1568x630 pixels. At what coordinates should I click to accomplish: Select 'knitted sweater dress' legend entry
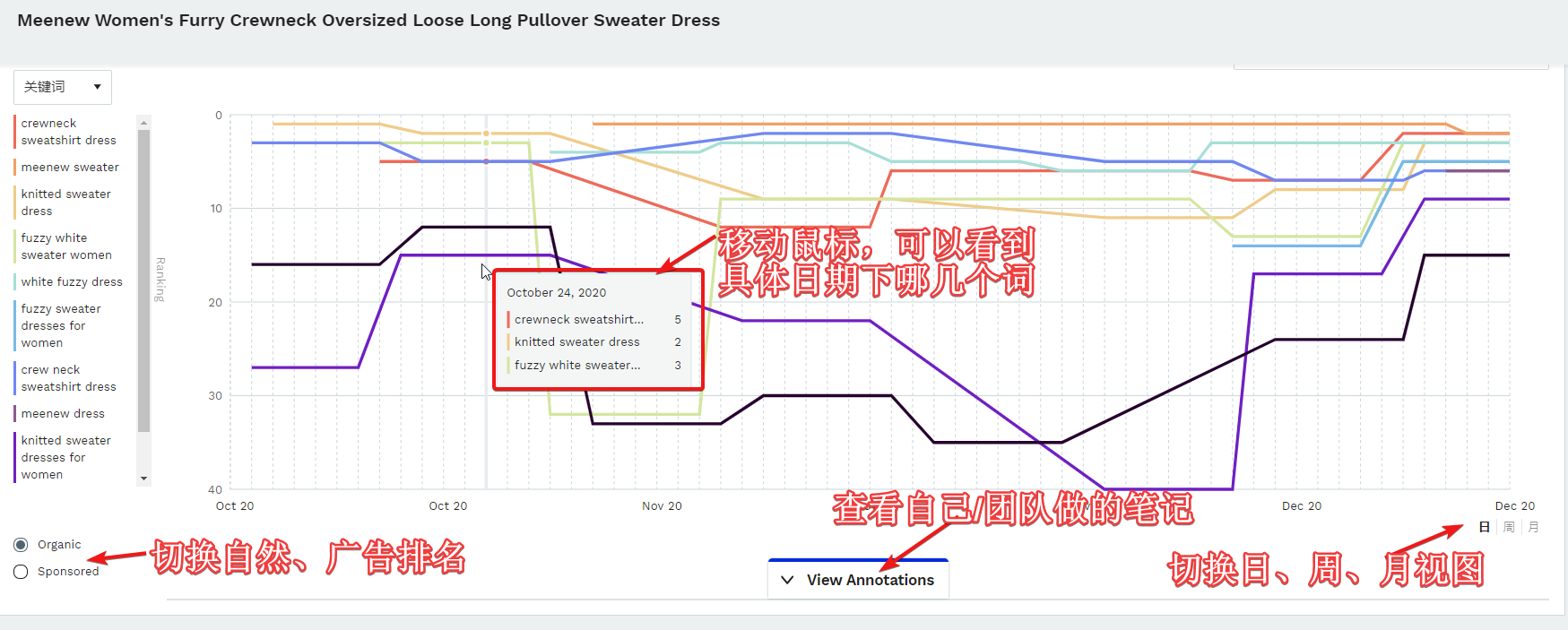(65, 203)
